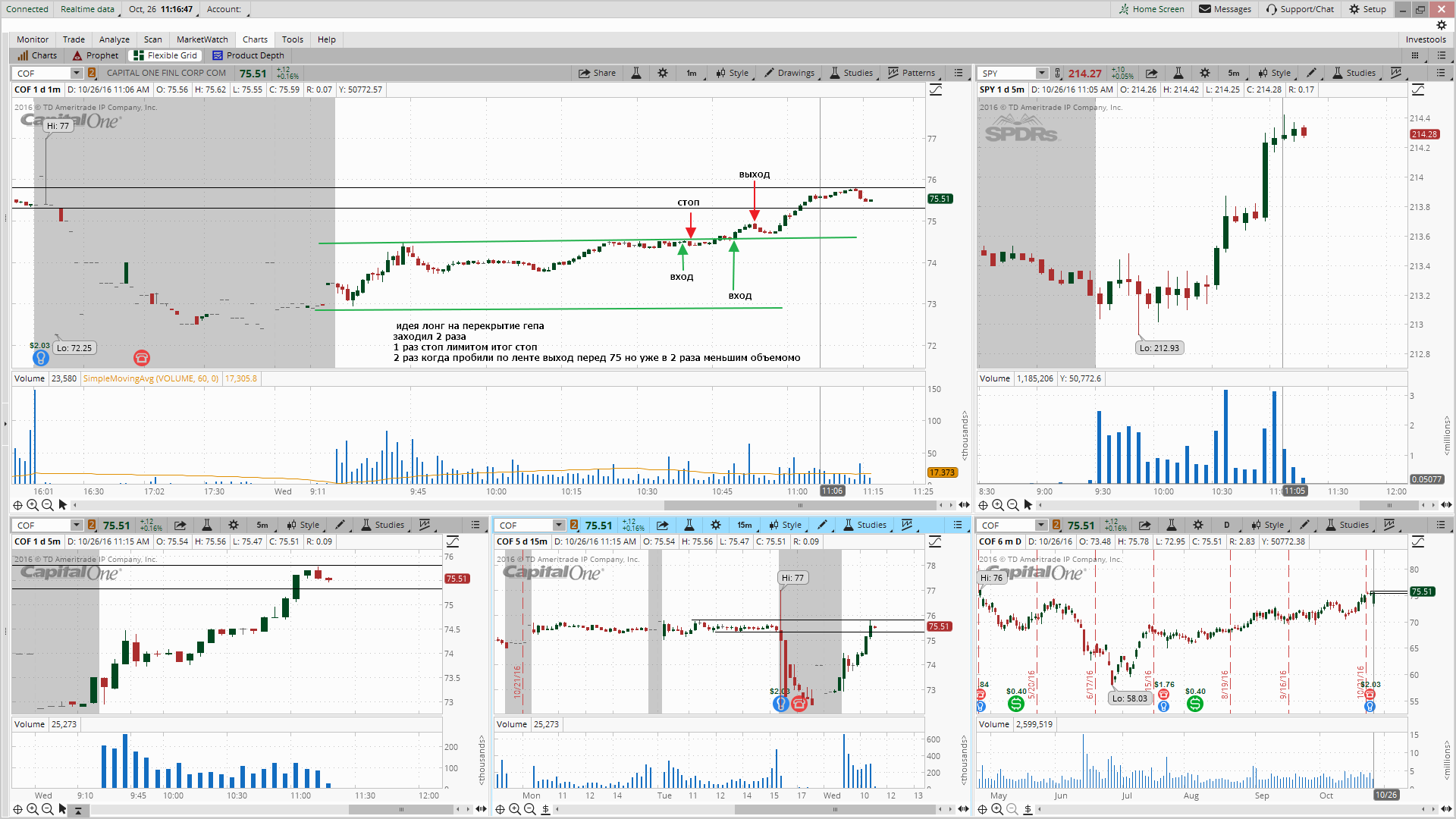Zoom out on the COF 1m chart
This screenshot has height=819, width=1456.
pos(47,505)
